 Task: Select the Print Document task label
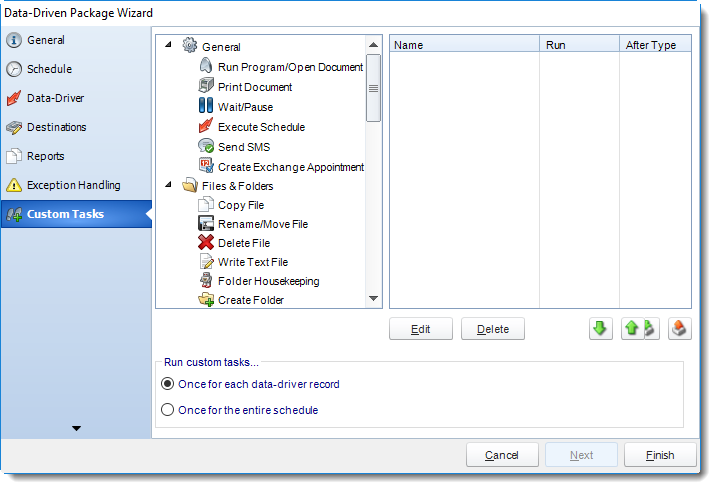[255, 87]
